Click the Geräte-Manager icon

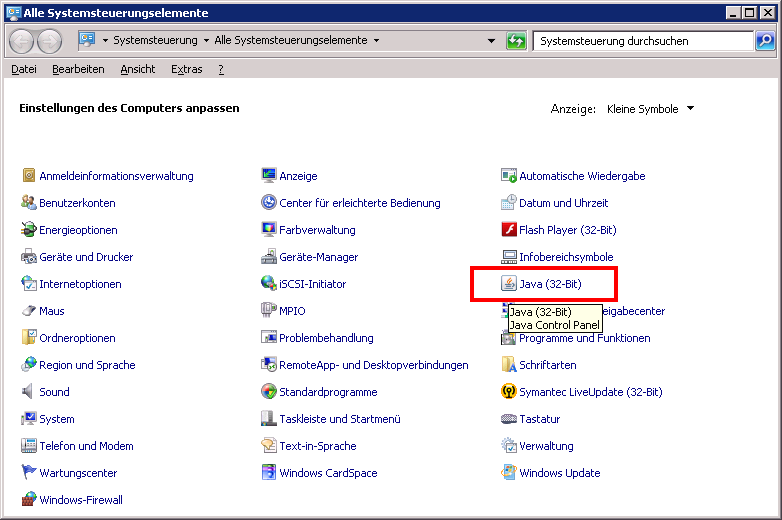(x=269, y=257)
